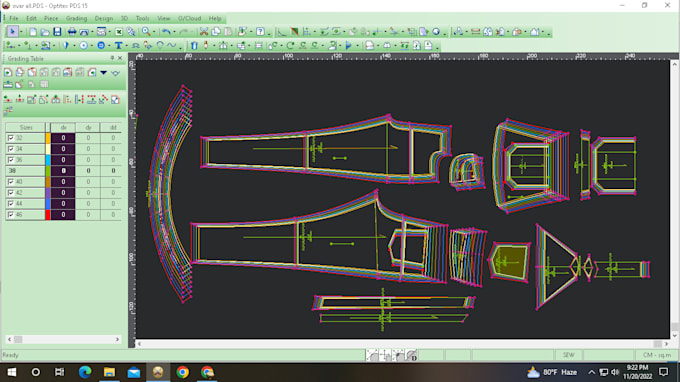Open the Design menu
Screen dimensions: 680x382
[104, 18]
